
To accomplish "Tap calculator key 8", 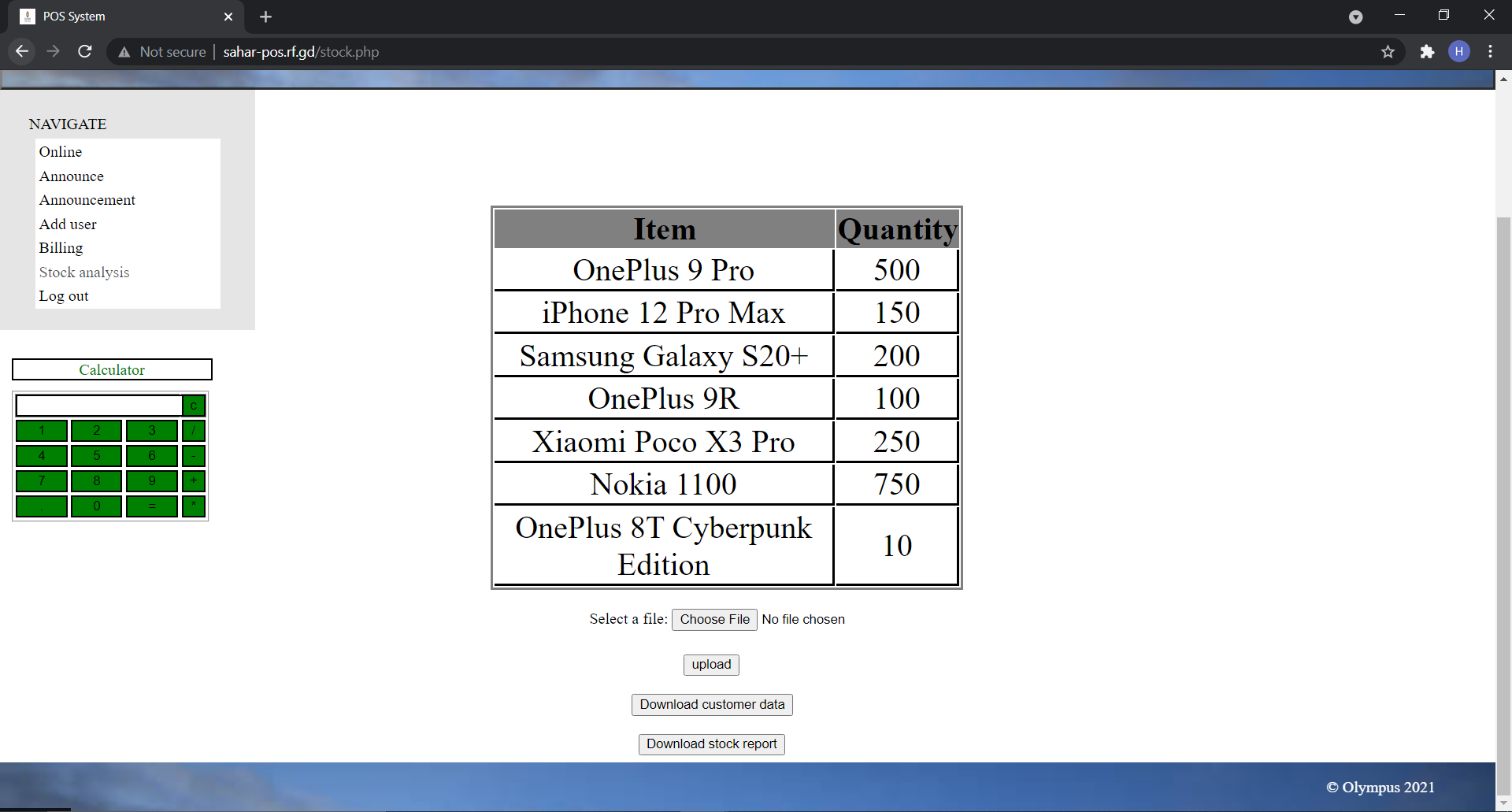I will point(97,481).
